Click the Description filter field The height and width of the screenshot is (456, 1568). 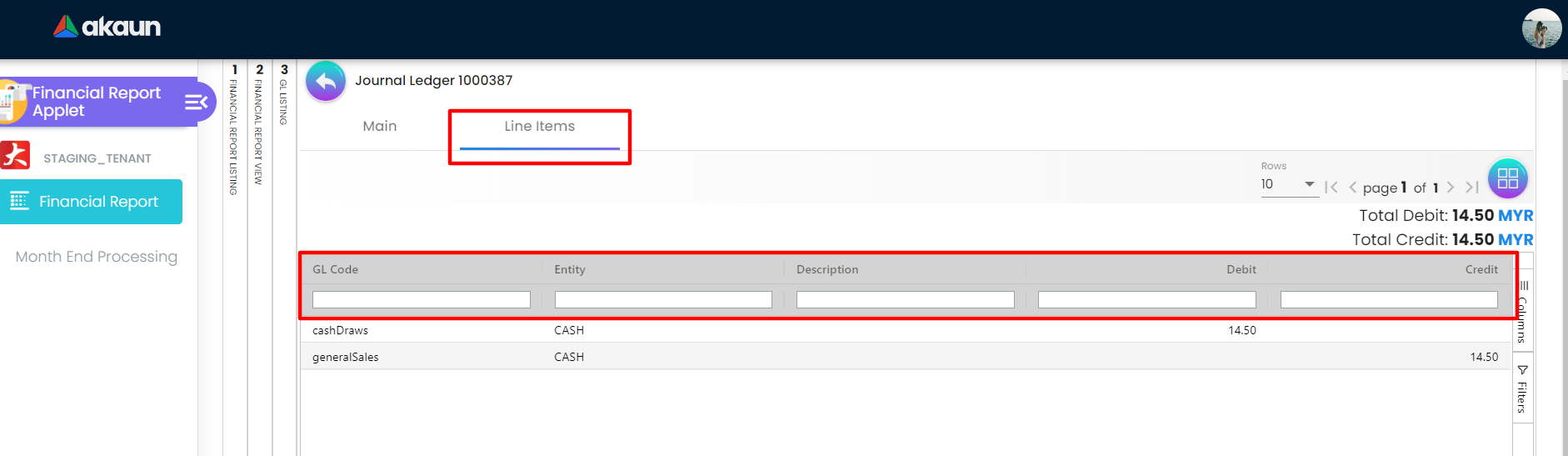point(906,299)
